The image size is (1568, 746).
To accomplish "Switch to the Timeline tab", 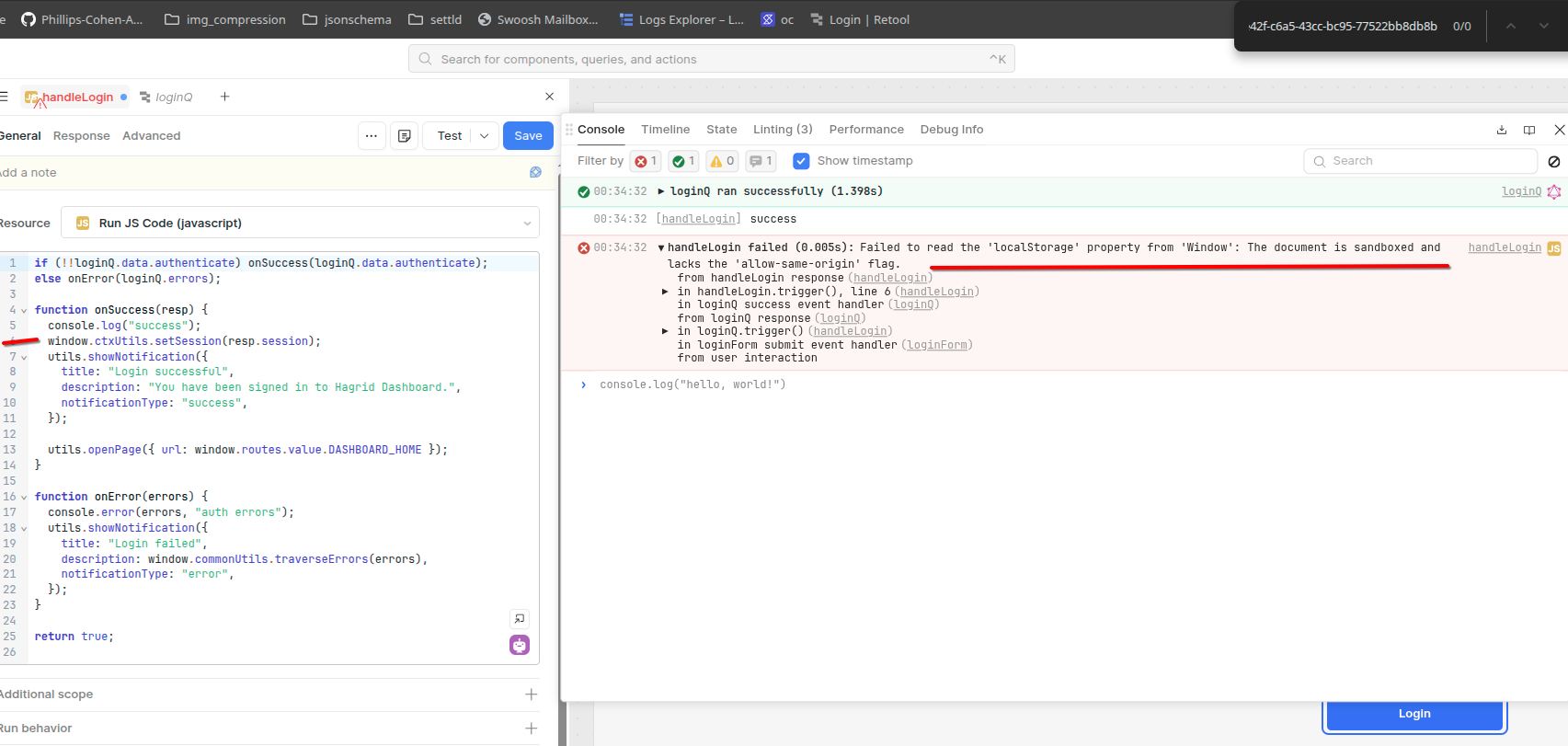I will coord(665,130).
